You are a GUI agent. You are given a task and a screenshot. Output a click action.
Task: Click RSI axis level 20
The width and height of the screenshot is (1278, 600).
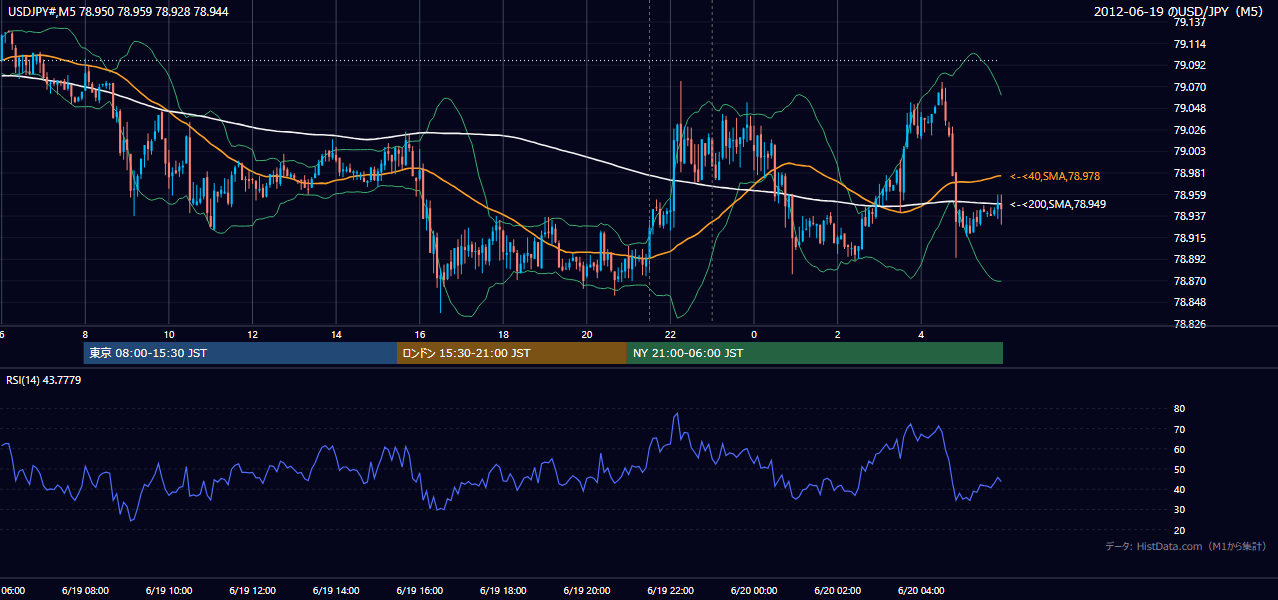(x=1179, y=530)
